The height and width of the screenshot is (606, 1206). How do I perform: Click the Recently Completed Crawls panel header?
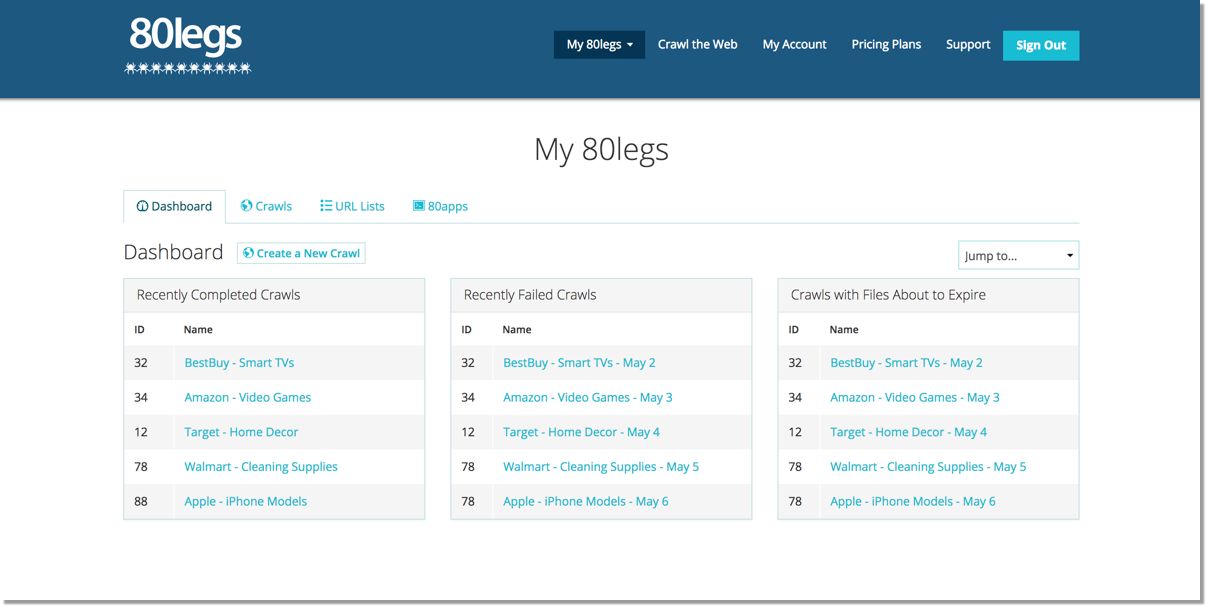274,295
